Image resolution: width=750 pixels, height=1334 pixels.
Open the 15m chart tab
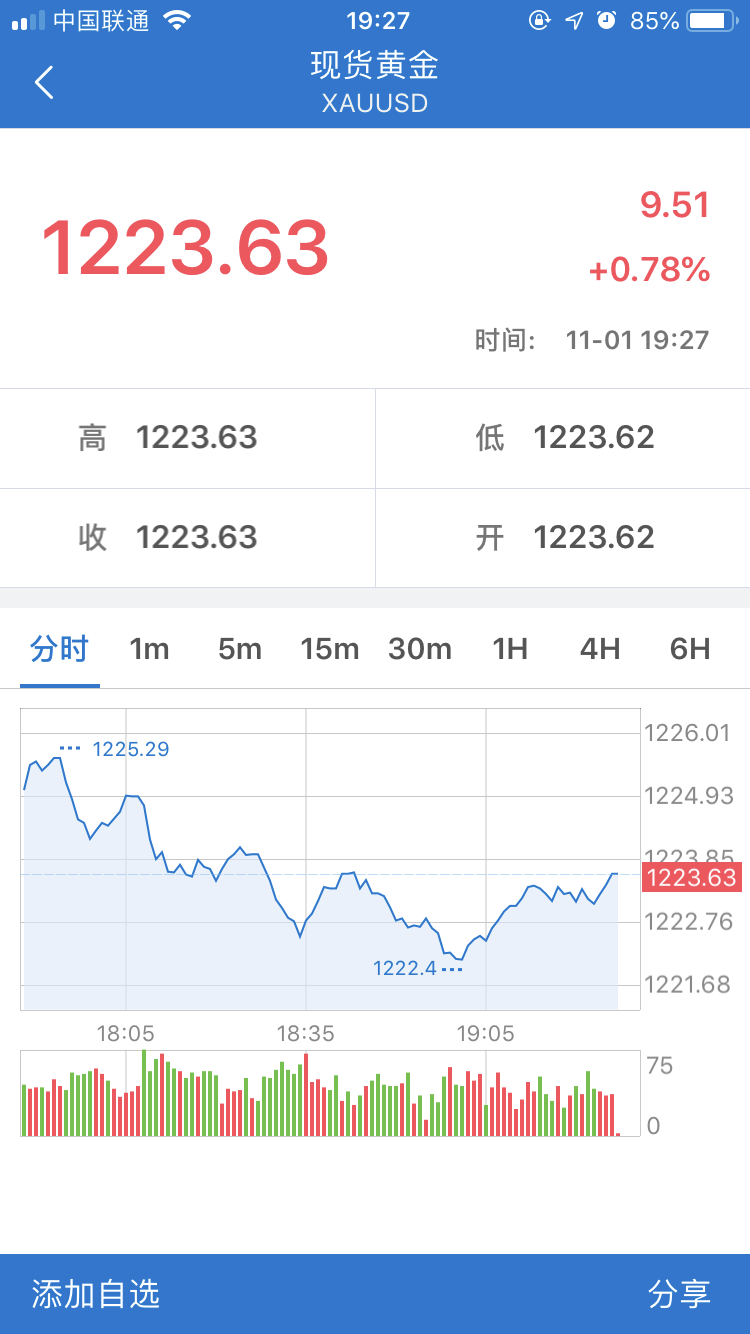click(x=330, y=649)
